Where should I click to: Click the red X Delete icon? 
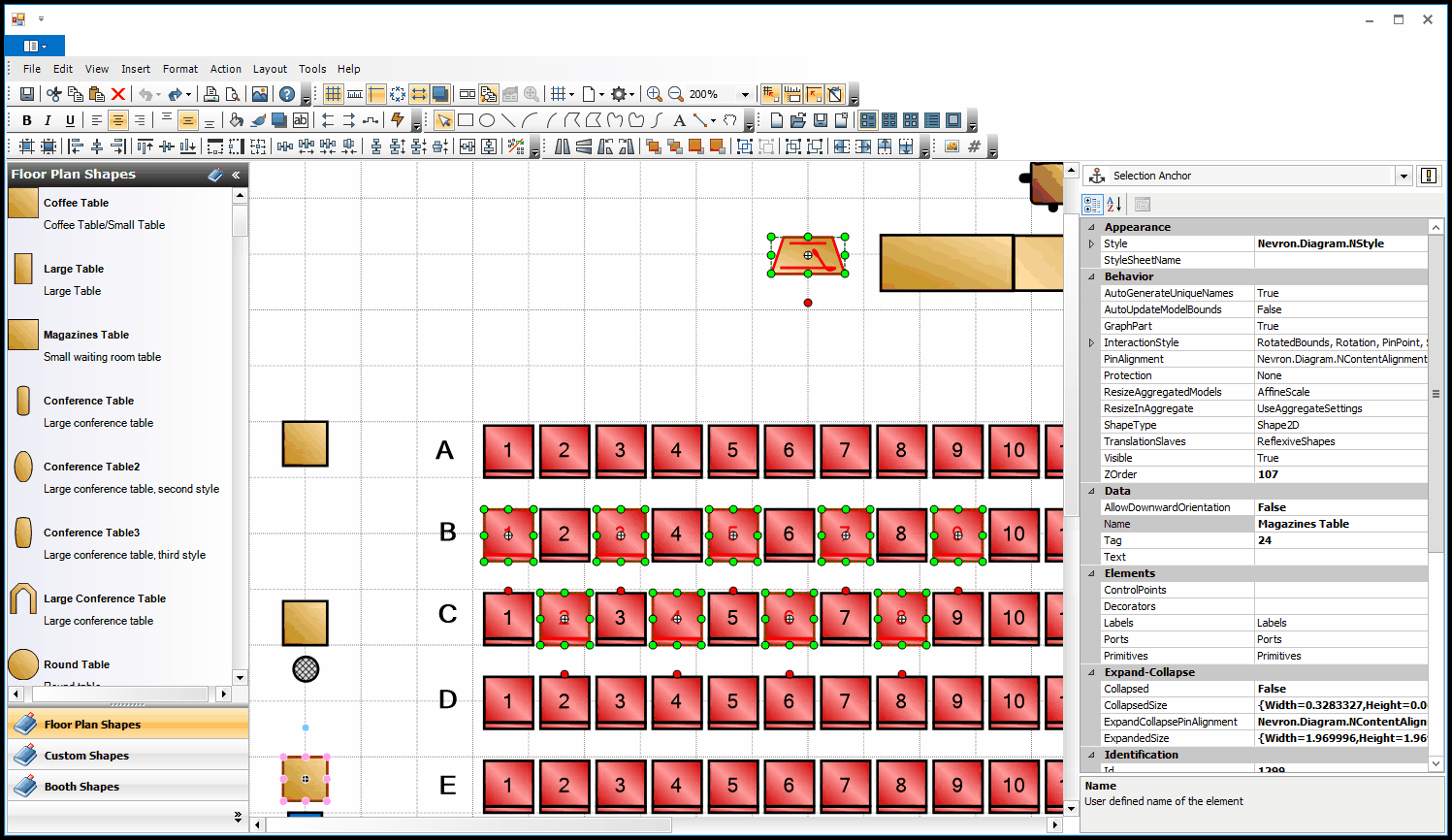pyautogui.click(x=118, y=94)
